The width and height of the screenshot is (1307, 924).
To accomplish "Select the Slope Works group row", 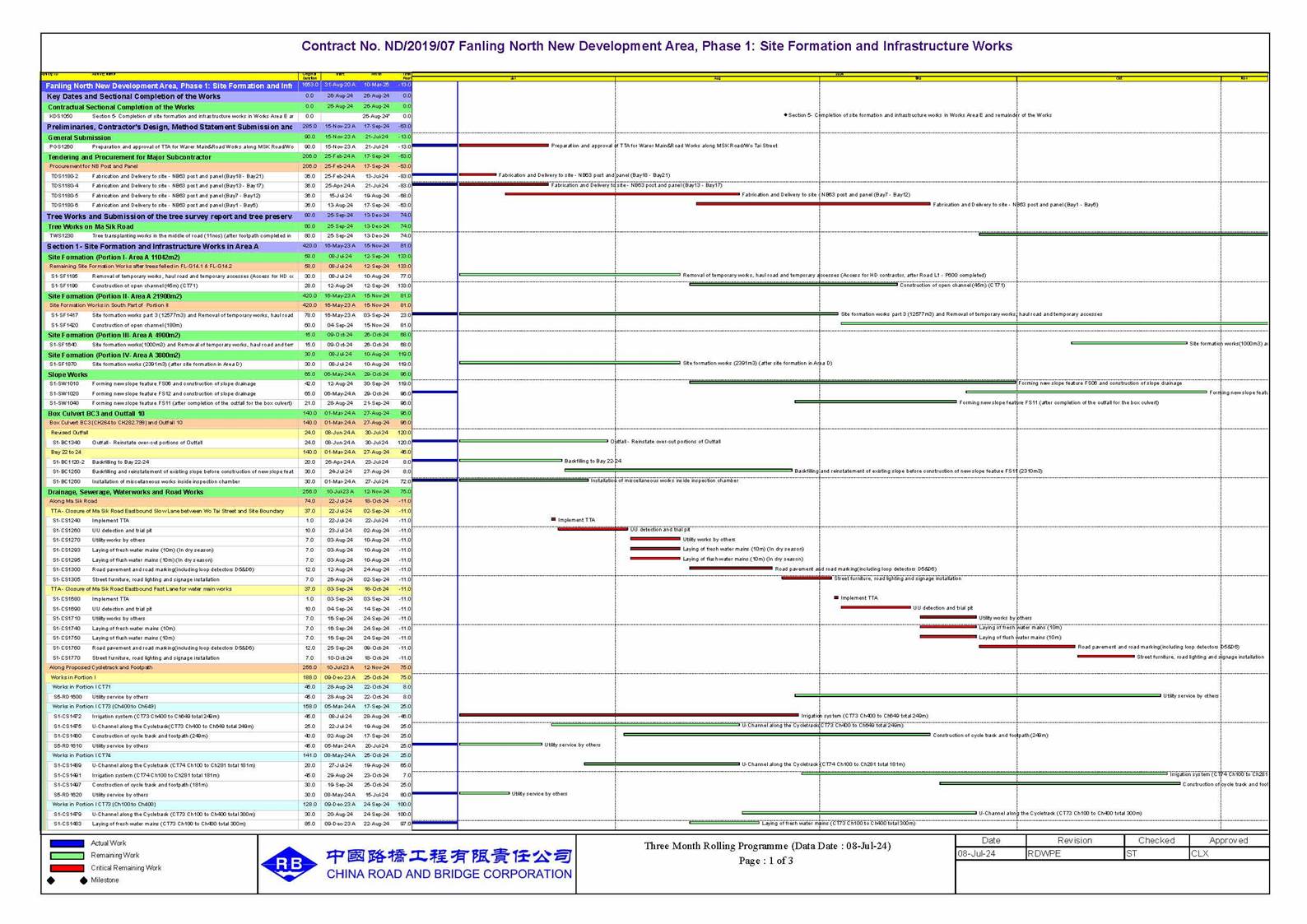I will [67, 374].
